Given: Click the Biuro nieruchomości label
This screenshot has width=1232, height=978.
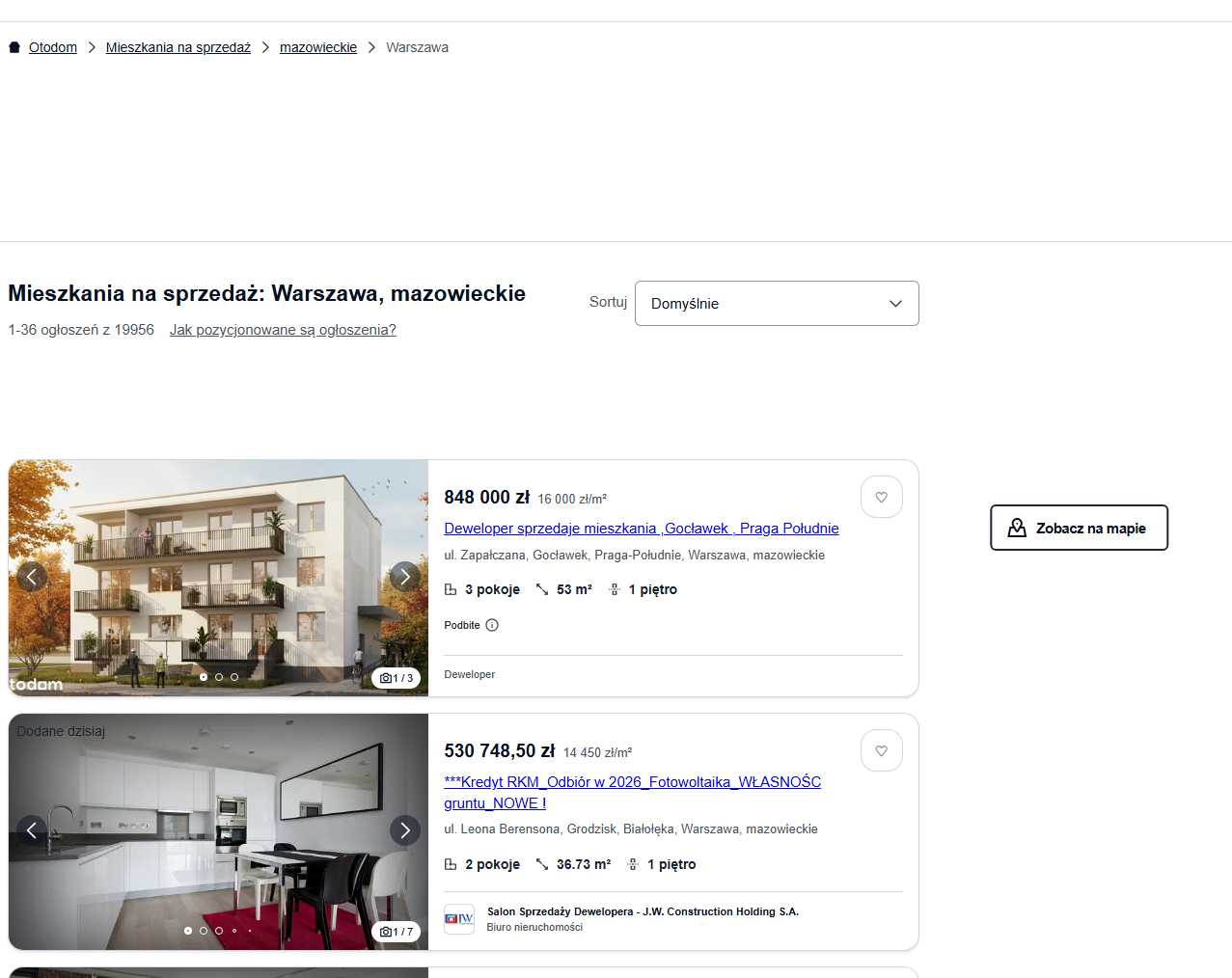Looking at the screenshot, I should pyautogui.click(x=534, y=927).
